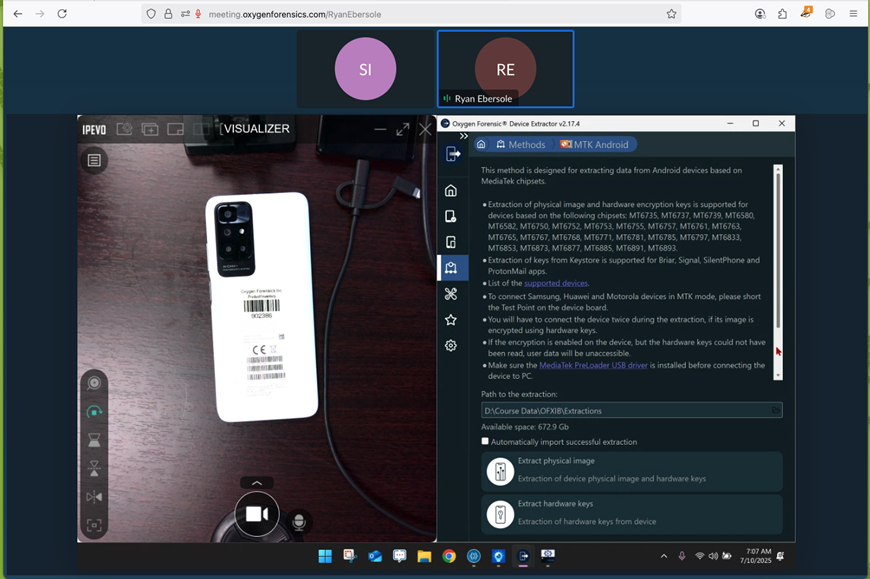Open the Favorites star in Device Extractor sidebar
This screenshot has width=870, height=579.
tap(451, 320)
